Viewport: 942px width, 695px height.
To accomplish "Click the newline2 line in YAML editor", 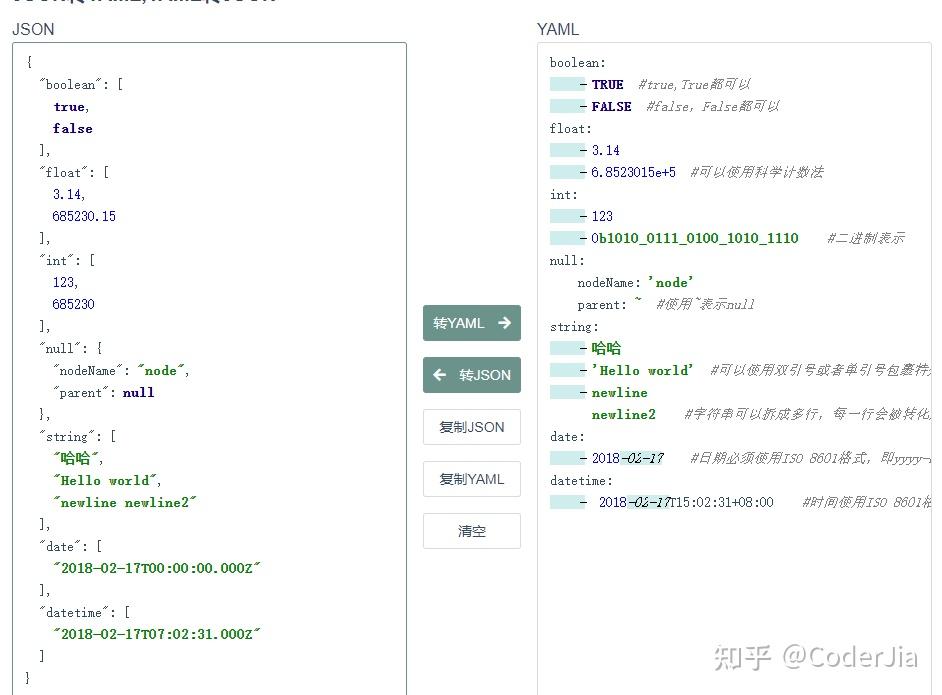I will pos(624,414).
